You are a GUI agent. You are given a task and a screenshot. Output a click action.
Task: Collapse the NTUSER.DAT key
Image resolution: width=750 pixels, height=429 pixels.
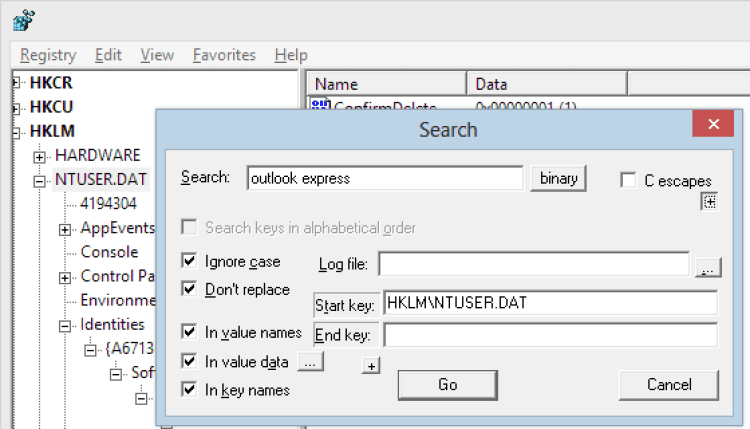click(x=40, y=181)
